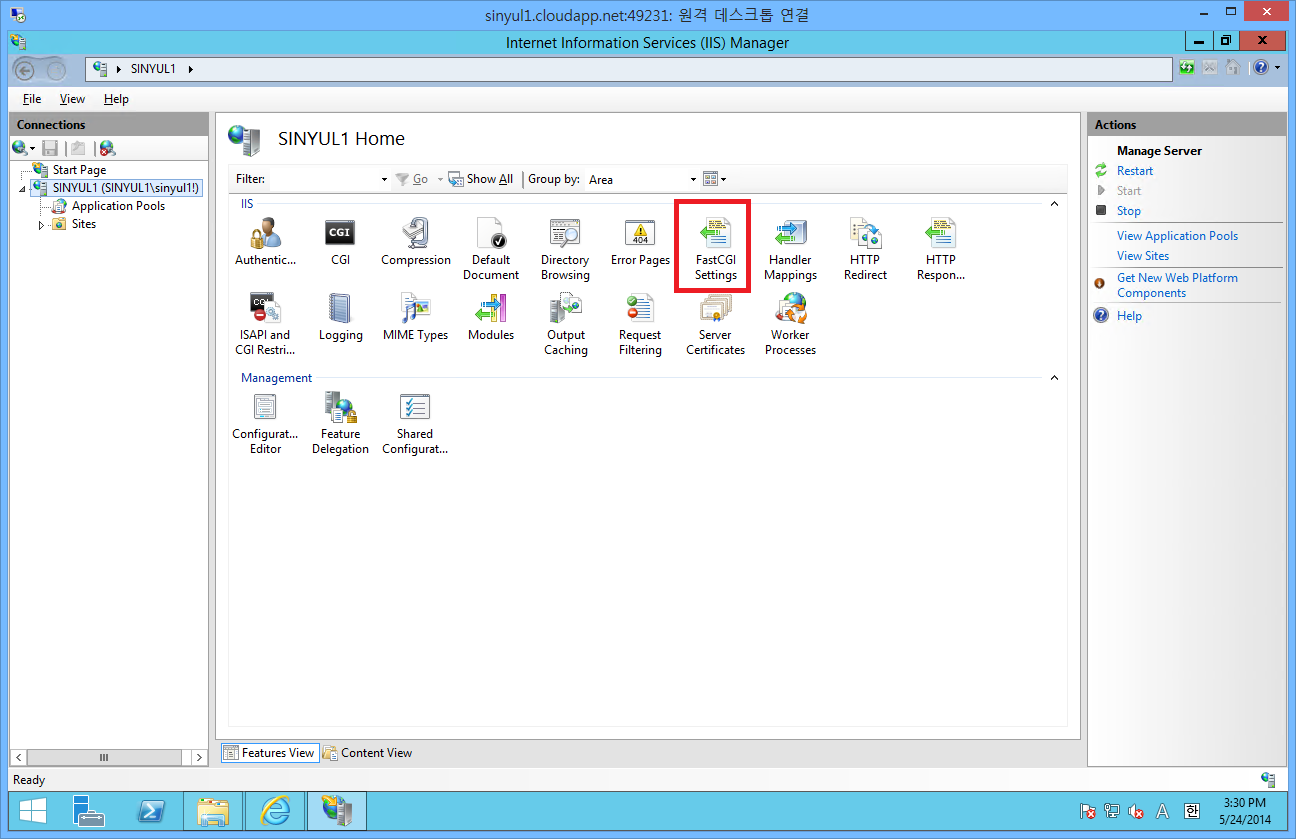Open Server Certificates feature
Viewport: 1296px width, 839px height.
715,325
